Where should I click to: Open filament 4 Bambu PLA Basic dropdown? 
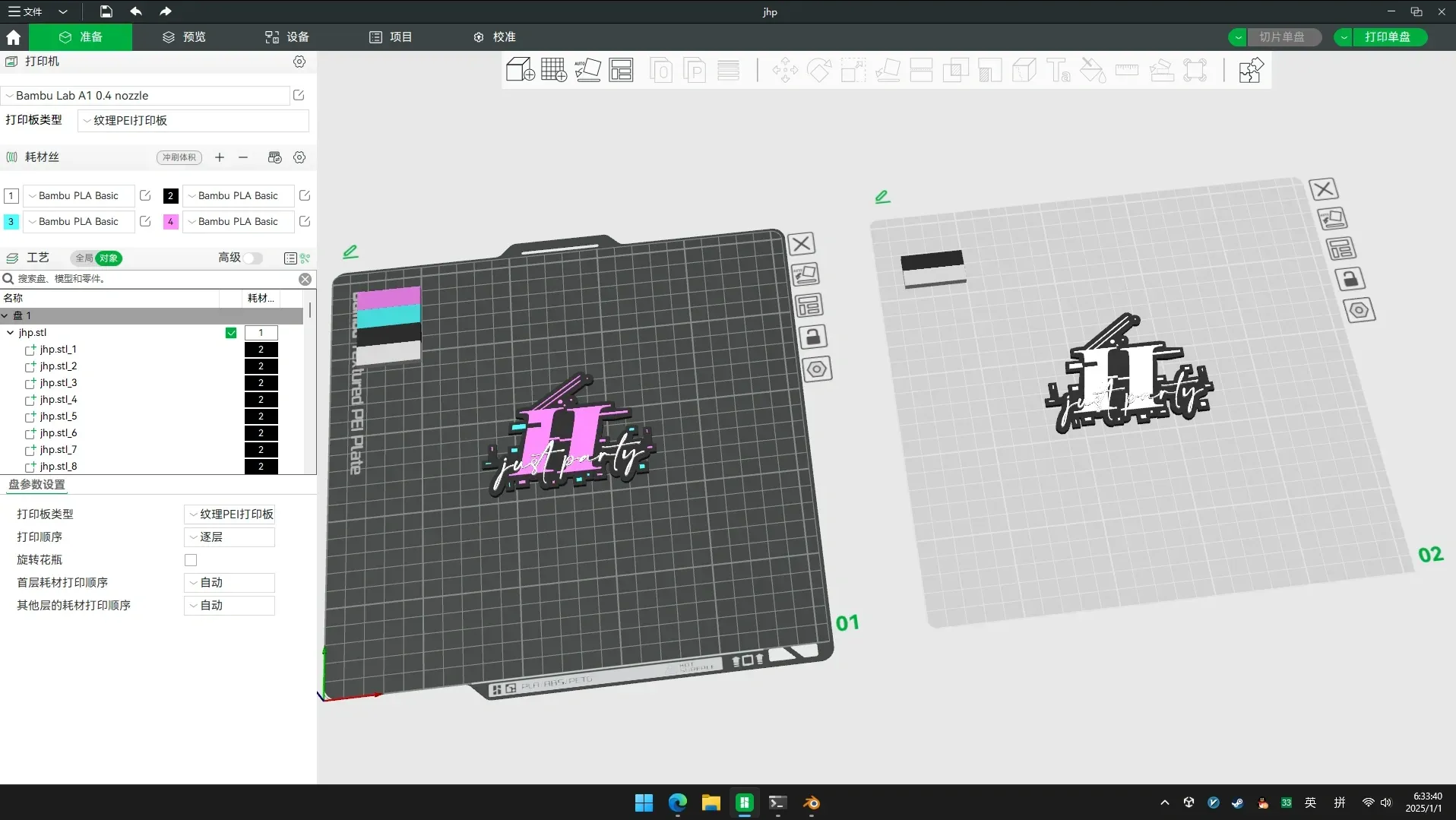238,222
